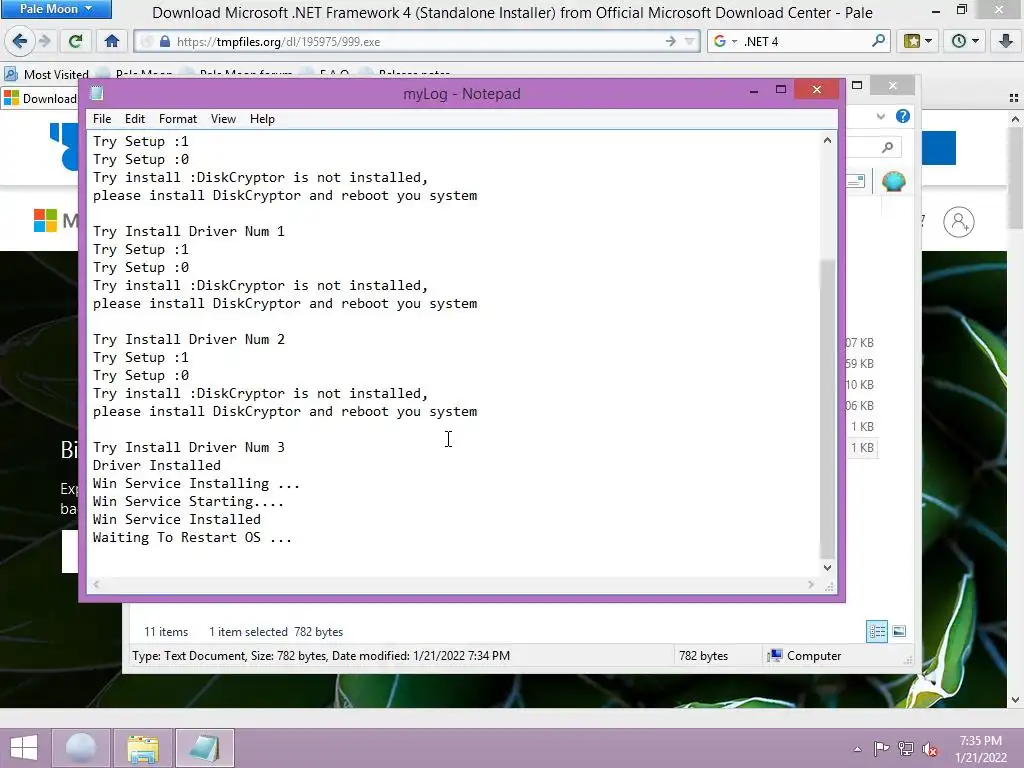This screenshot has height=768, width=1024.
Task: Click Action Center flag tray icon
Action: [881, 748]
